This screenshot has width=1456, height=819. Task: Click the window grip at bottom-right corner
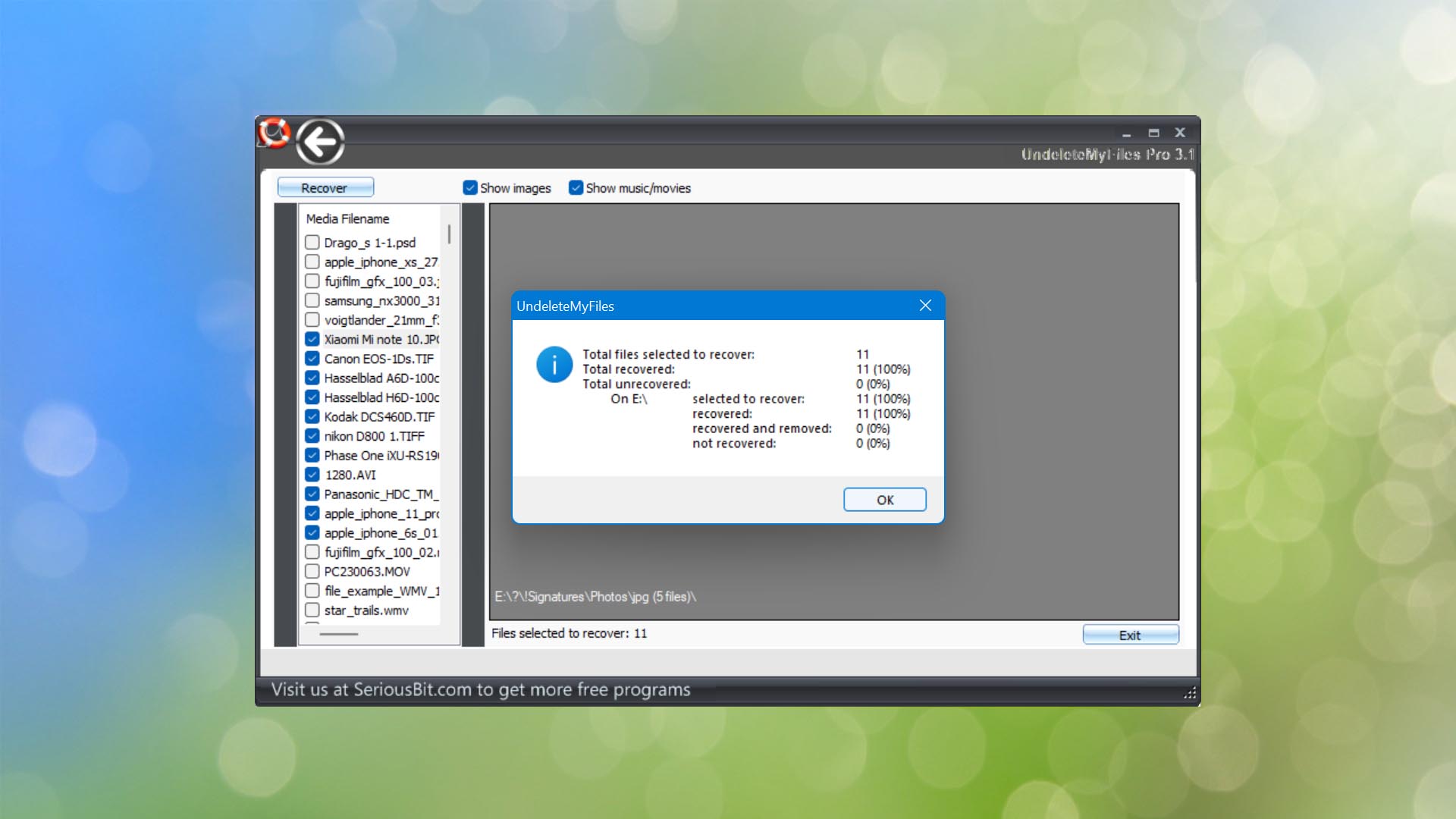(1190, 692)
